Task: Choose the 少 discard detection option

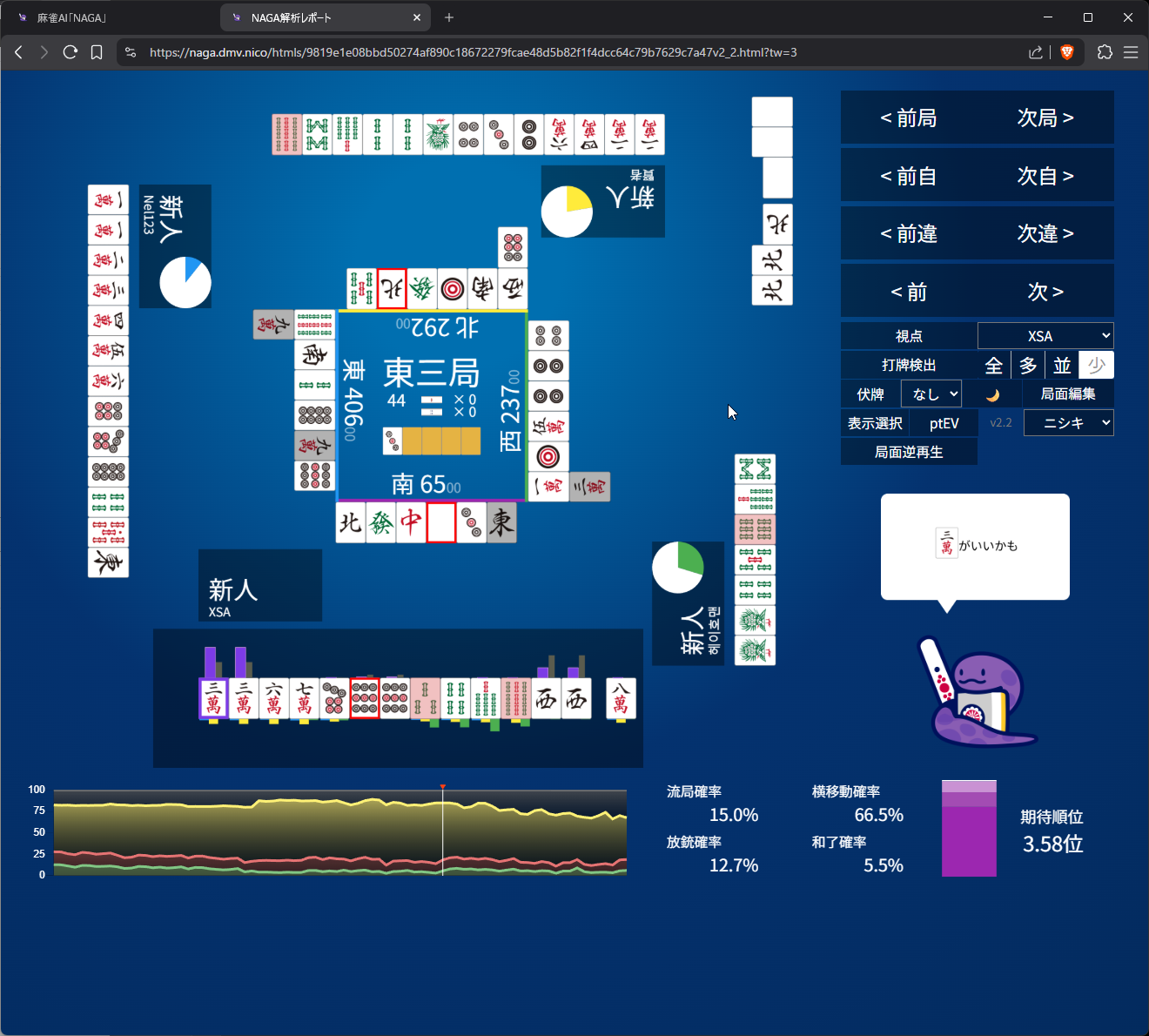Action: click(x=1096, y=366)
